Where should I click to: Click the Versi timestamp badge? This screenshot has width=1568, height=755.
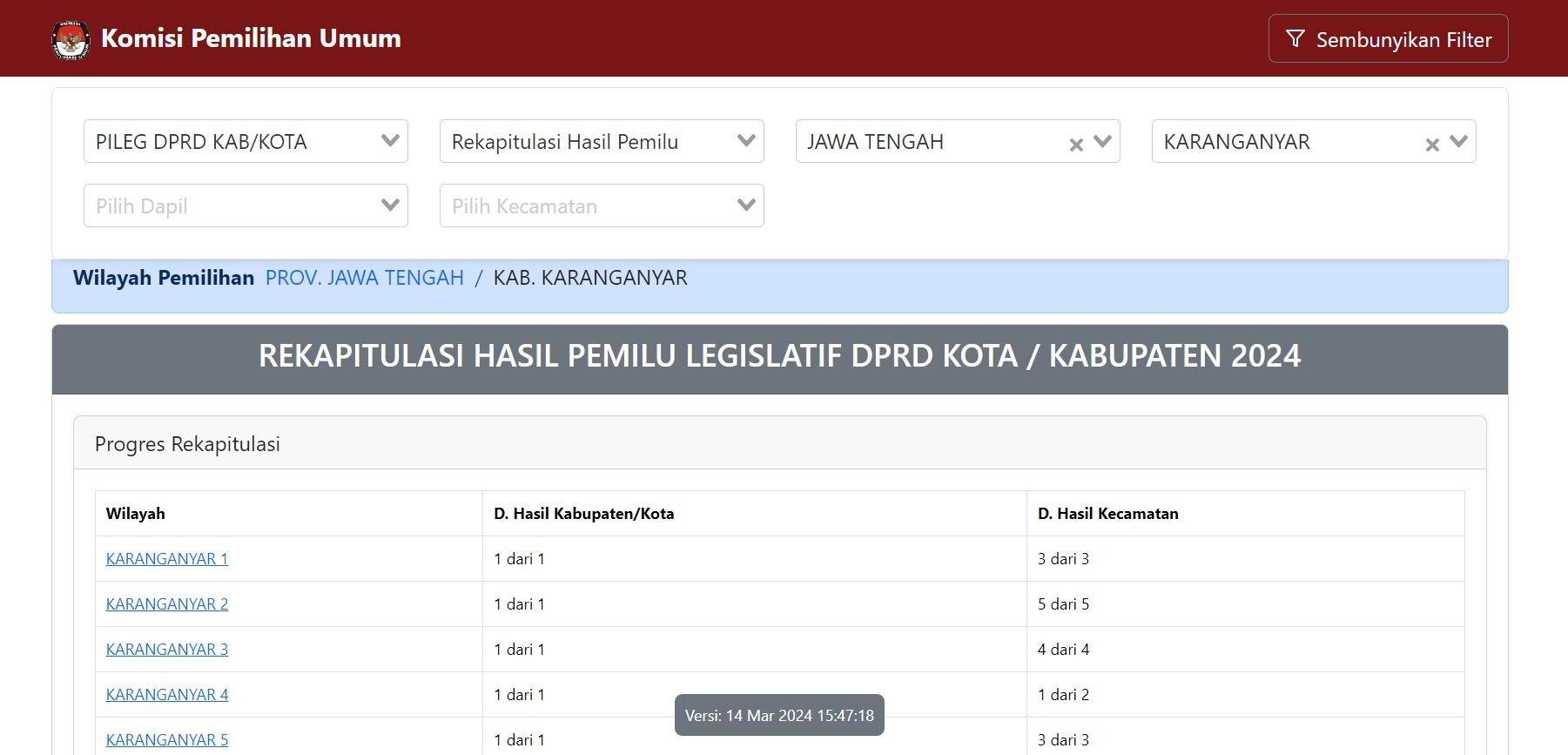click(x=779, y=715)
